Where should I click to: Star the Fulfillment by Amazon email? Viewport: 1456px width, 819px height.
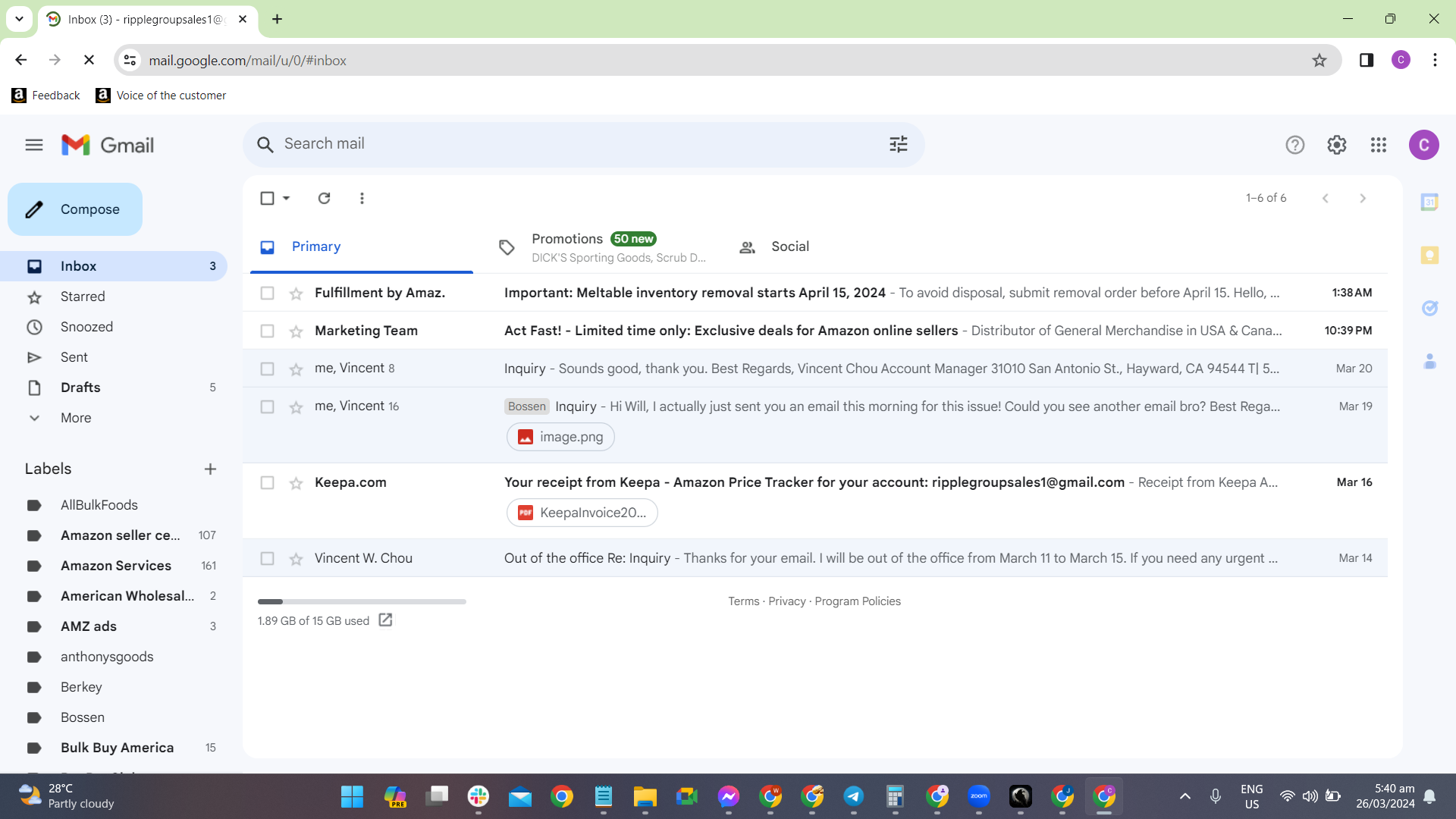[296, 293]
